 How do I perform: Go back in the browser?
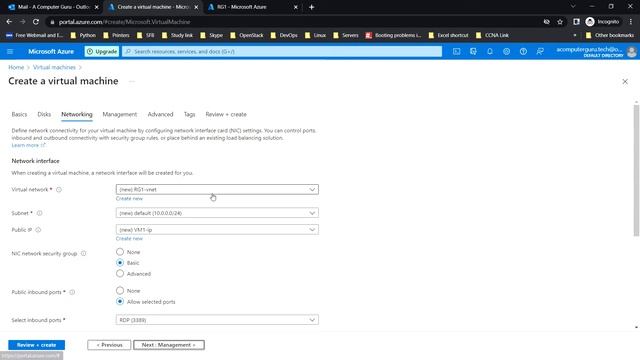click(9, 22)
